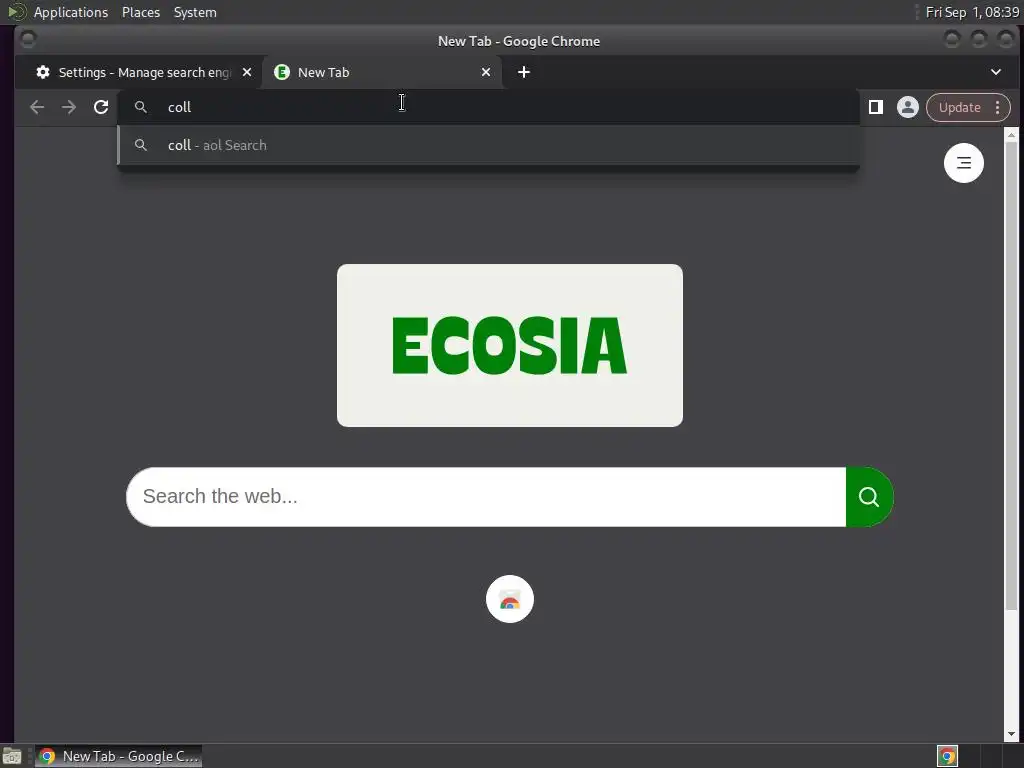The height and width of the screenshot is (768, 1024).
Task: Click the Update button
Action: click(x=959, y=107)
